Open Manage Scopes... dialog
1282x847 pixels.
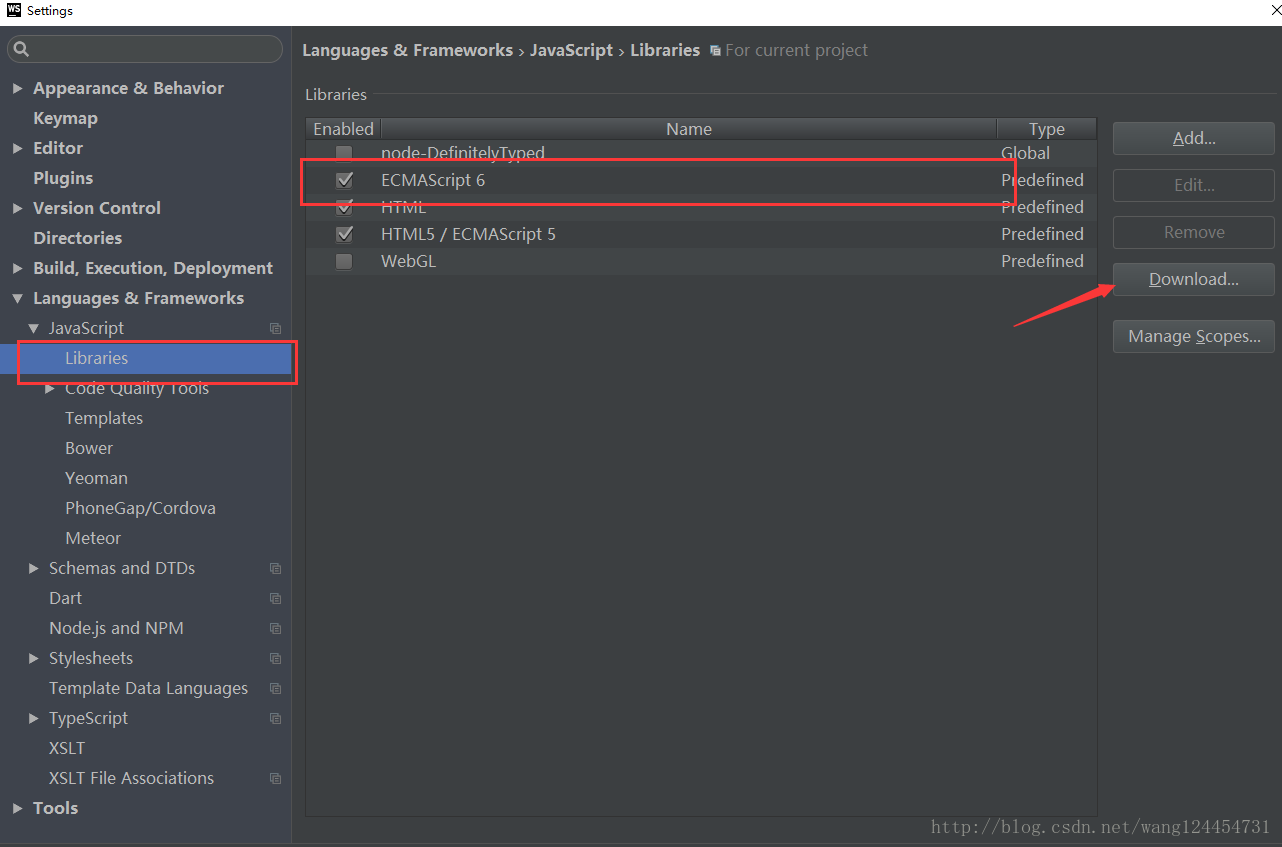pos(1194,336)
